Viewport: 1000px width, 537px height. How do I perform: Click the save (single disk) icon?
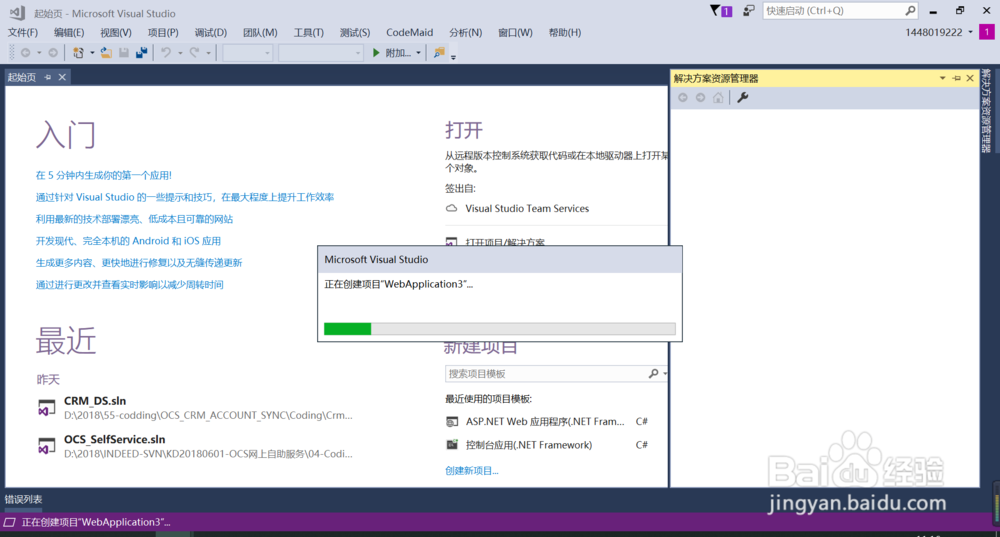pyautogui.click(x=124, y=53)
